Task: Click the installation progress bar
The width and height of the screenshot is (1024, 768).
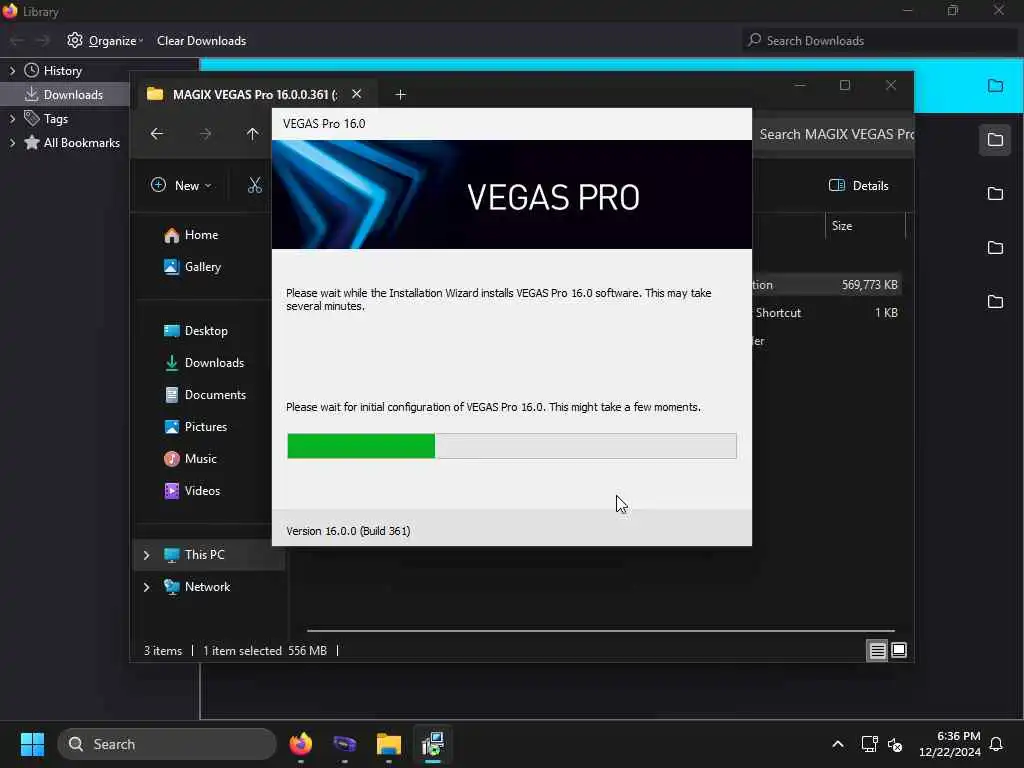Action: pos(512,446)
